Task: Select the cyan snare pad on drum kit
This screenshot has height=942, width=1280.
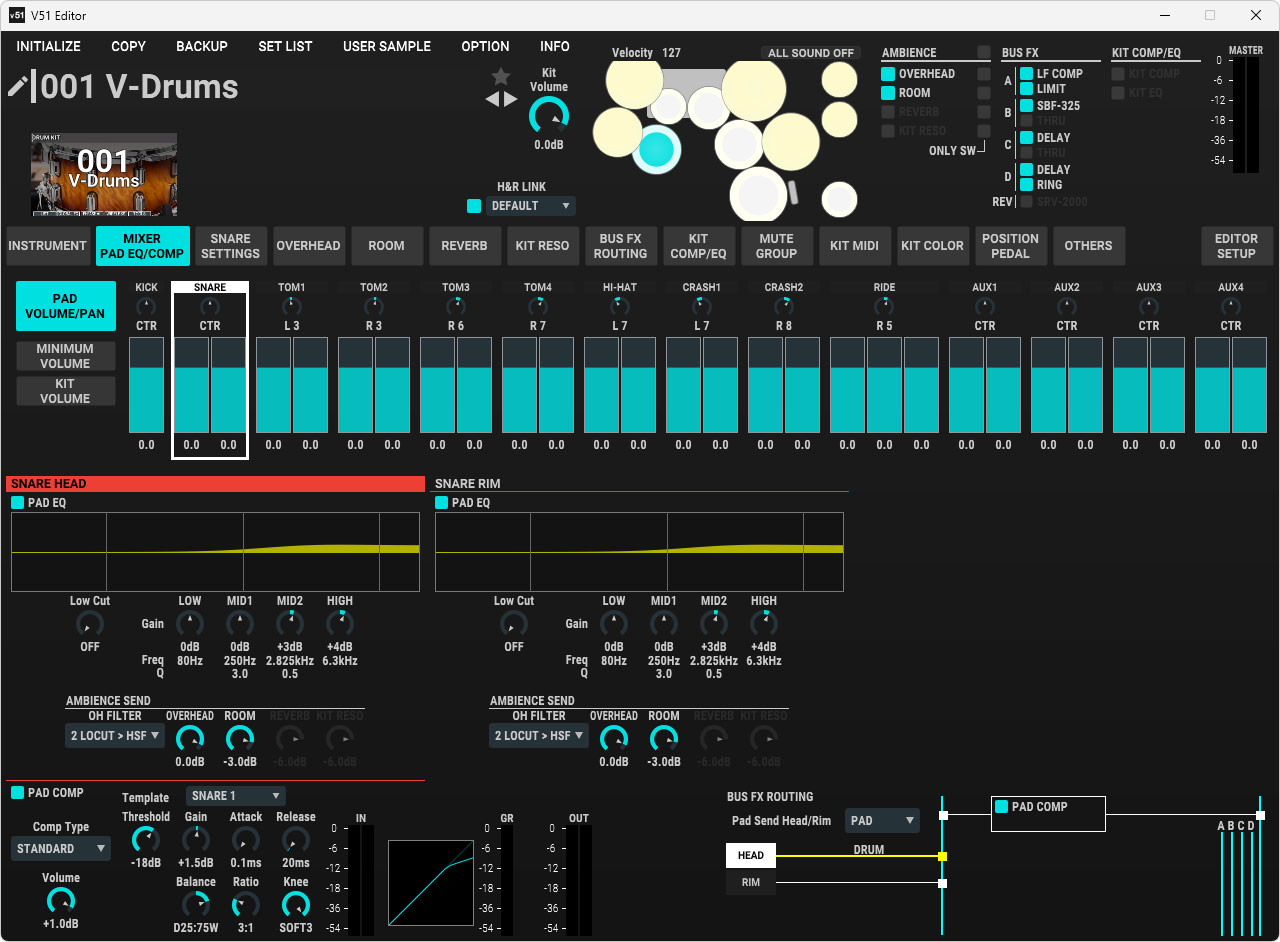Action: coord(657,149)
